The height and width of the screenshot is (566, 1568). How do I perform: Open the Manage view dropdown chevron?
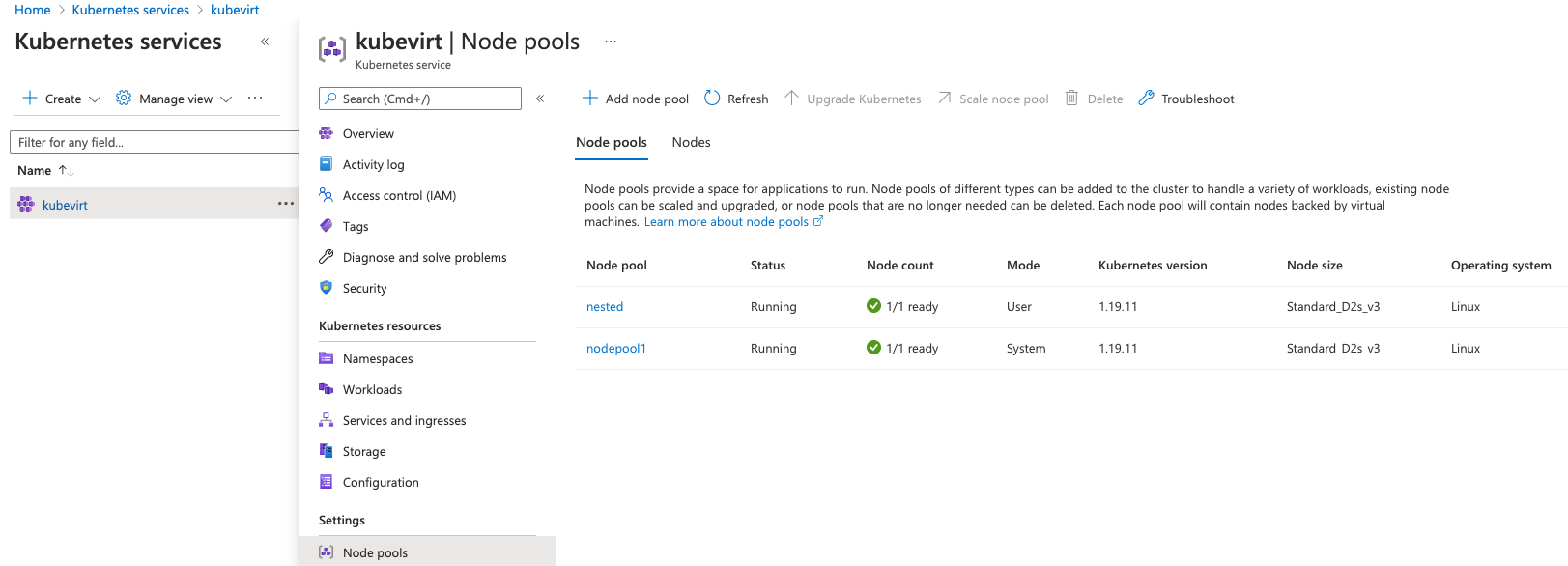pos(226,99)
